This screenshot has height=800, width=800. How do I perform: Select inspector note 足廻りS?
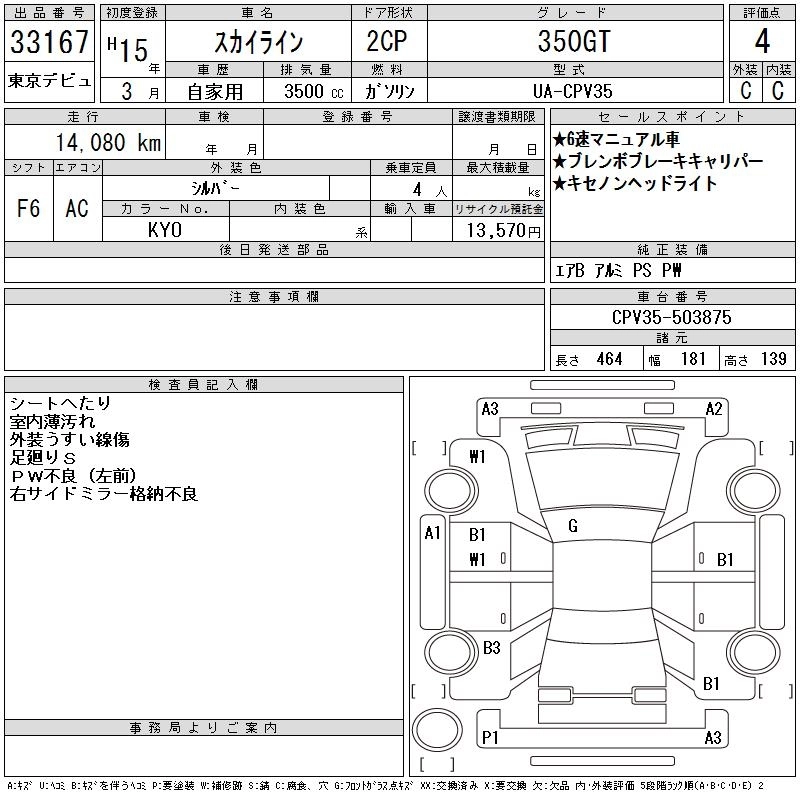tap(43, 458)
